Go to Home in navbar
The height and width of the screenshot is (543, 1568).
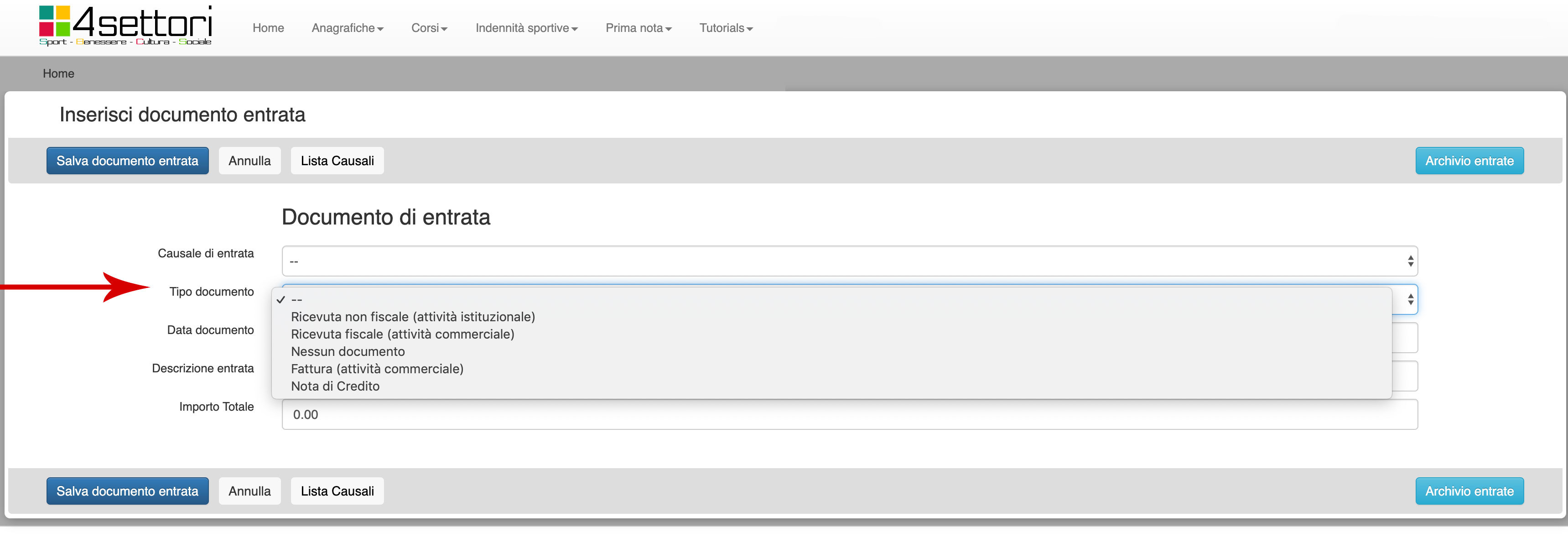coord(268,28)
